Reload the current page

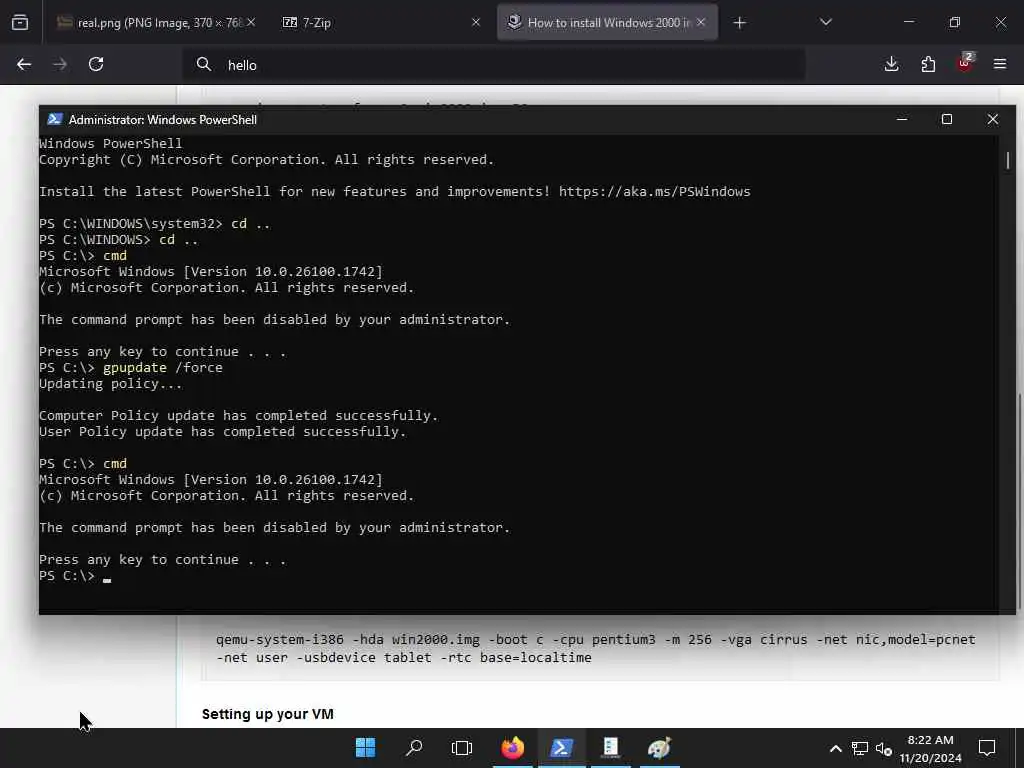pyautogui.click(x=96, y=64)
